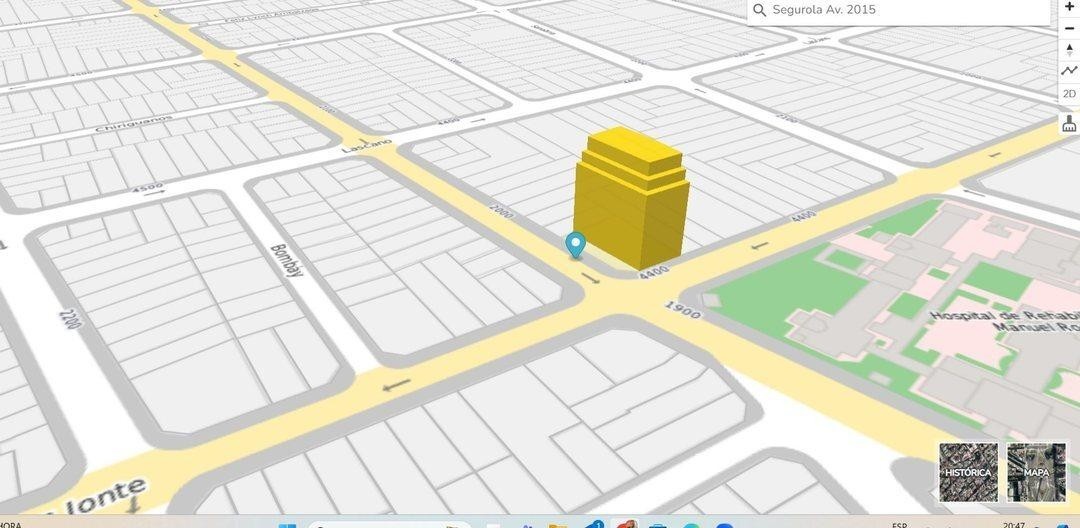1080x528 pixels.
Task: Open File Explorer from the taskbar
Action: [x=558, y=524]
